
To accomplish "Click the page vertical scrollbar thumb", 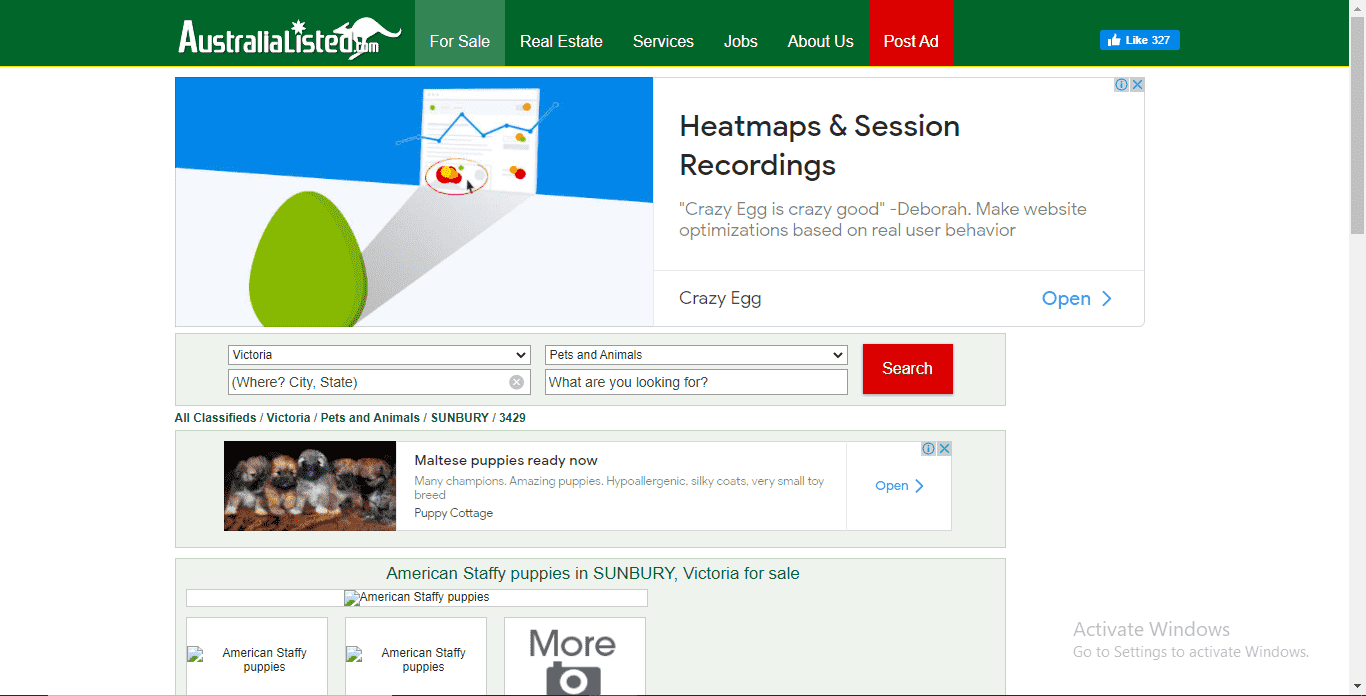I will (1357, 125).
